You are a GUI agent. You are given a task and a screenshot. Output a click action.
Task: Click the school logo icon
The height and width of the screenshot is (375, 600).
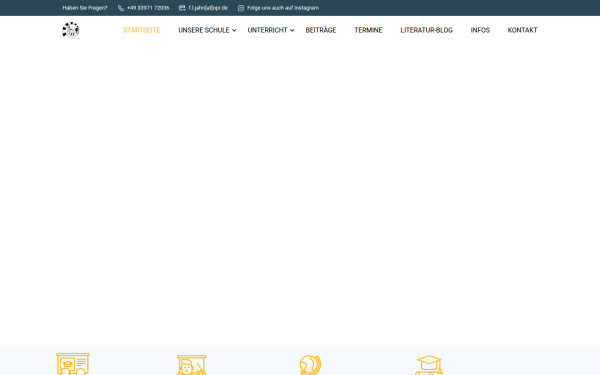71,30
